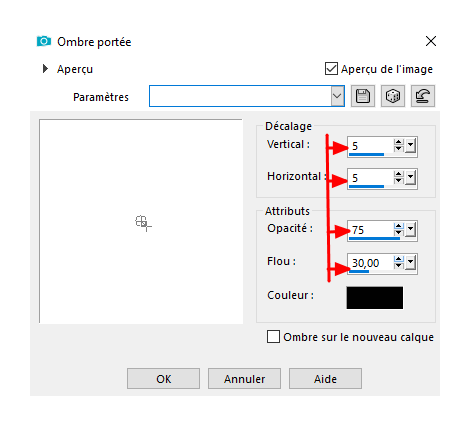Image resolution: width=470 pixels, height=426 pixels.
Task: Increase Opacité value with up arrow
Action: pos(398,226)
